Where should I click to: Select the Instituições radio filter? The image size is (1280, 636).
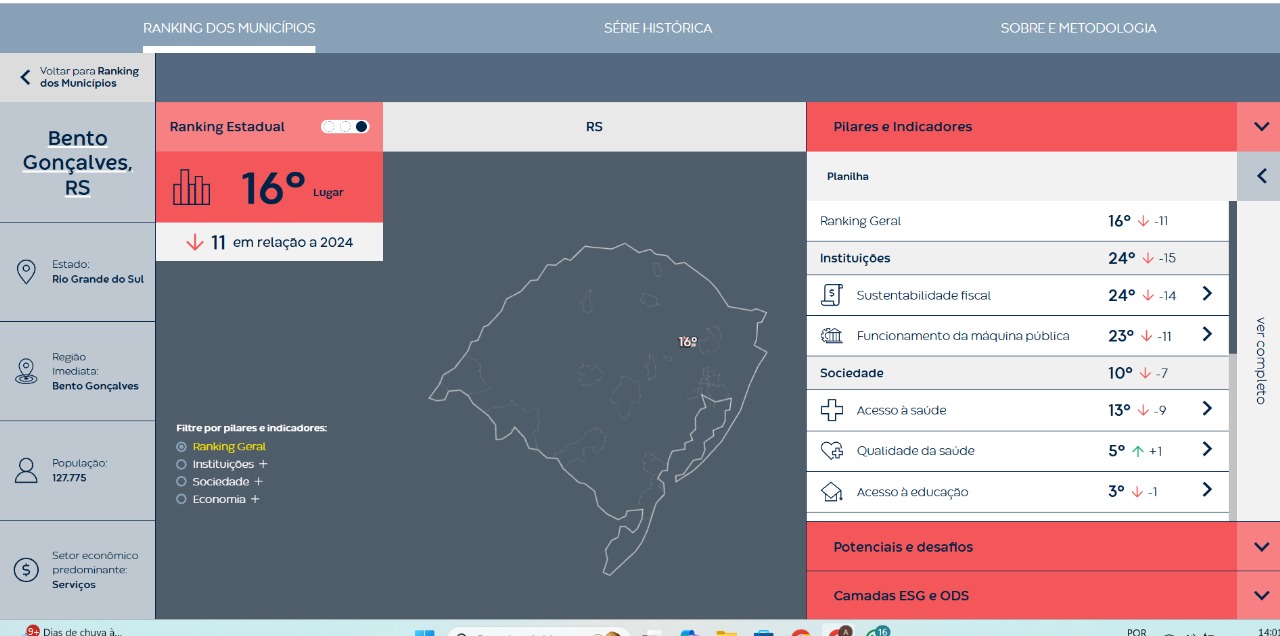click(x=181, y=464)
